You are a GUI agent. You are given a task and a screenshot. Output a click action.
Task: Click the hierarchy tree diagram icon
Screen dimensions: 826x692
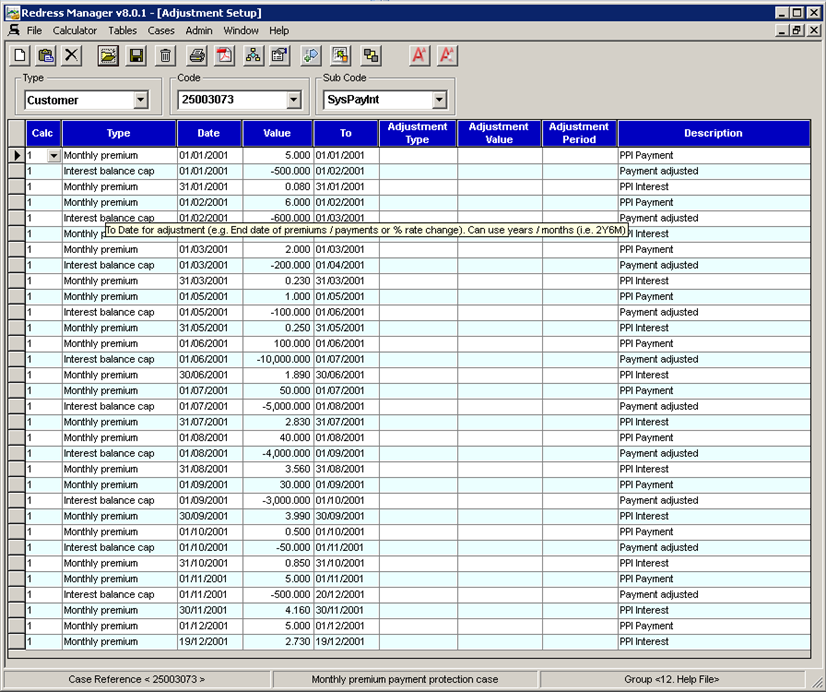pos(253,55)
